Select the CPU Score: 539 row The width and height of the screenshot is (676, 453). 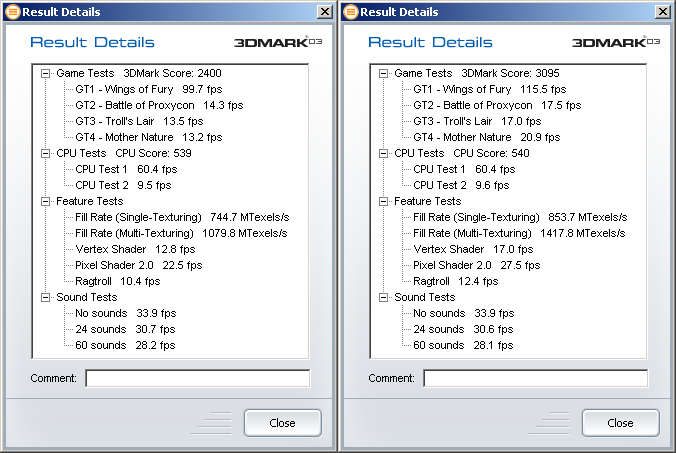(124, 153)
